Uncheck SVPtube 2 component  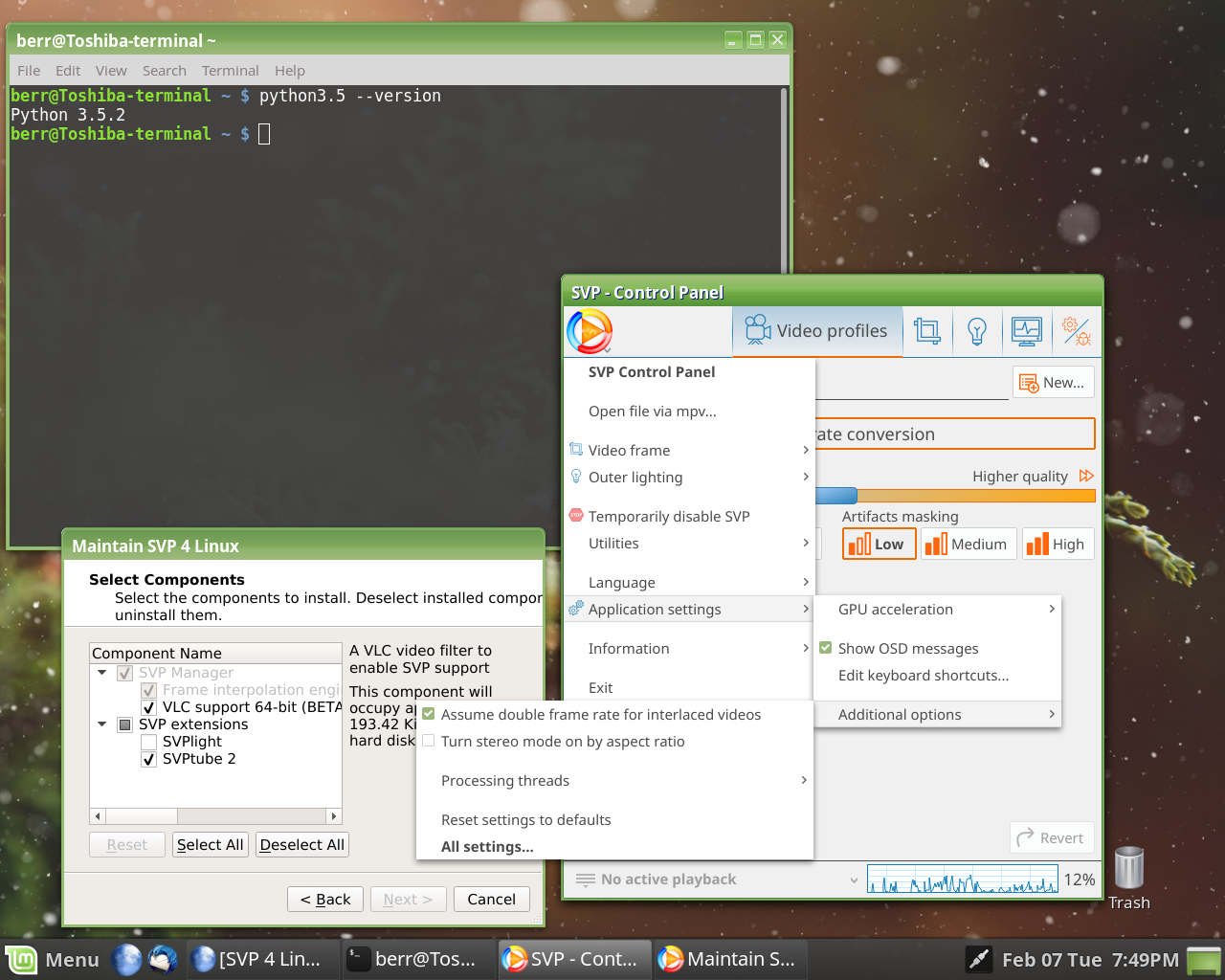pos(148,759)
